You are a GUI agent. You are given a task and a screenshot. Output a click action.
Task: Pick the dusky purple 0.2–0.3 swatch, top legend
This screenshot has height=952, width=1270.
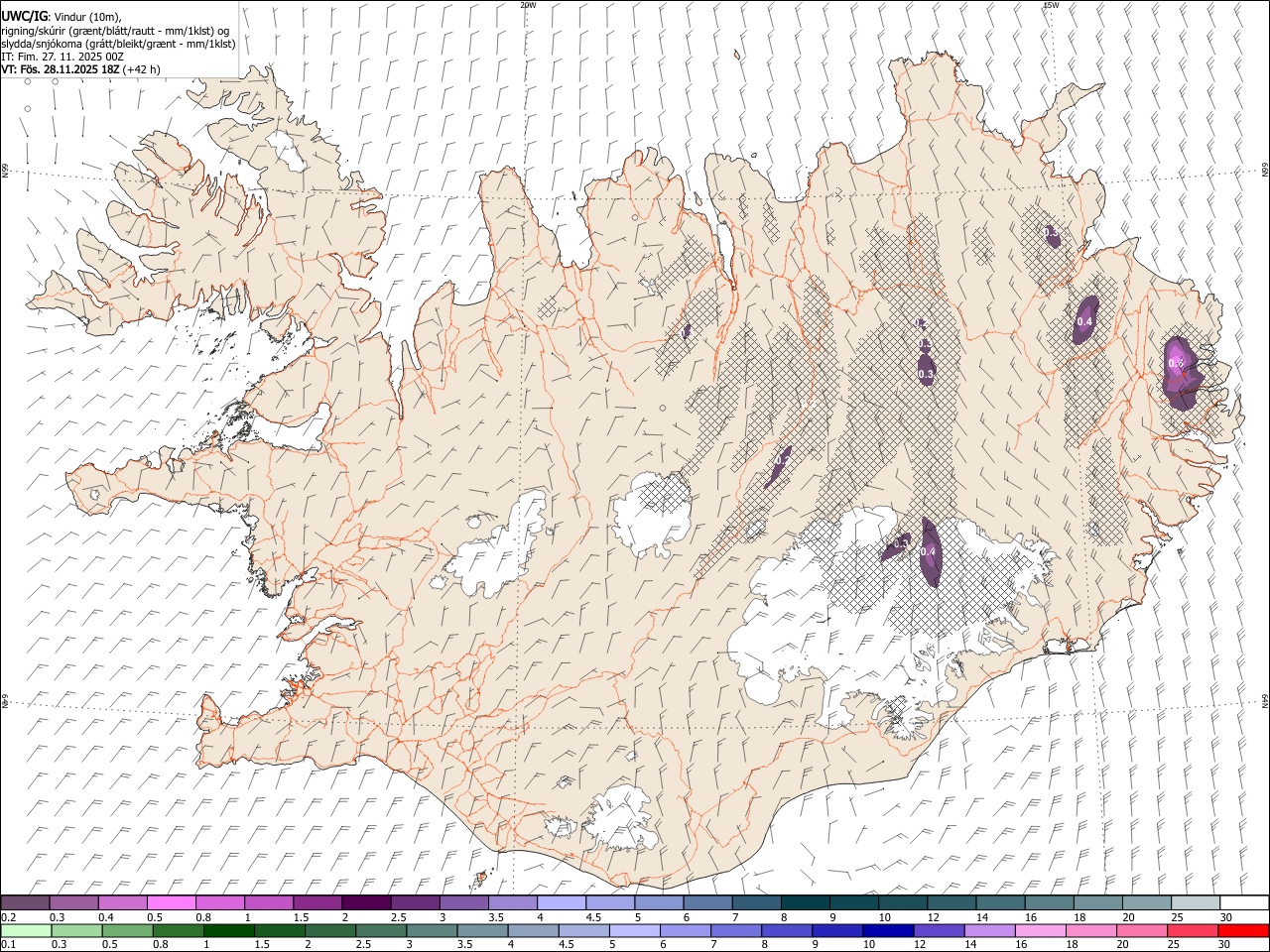point(25,902)
